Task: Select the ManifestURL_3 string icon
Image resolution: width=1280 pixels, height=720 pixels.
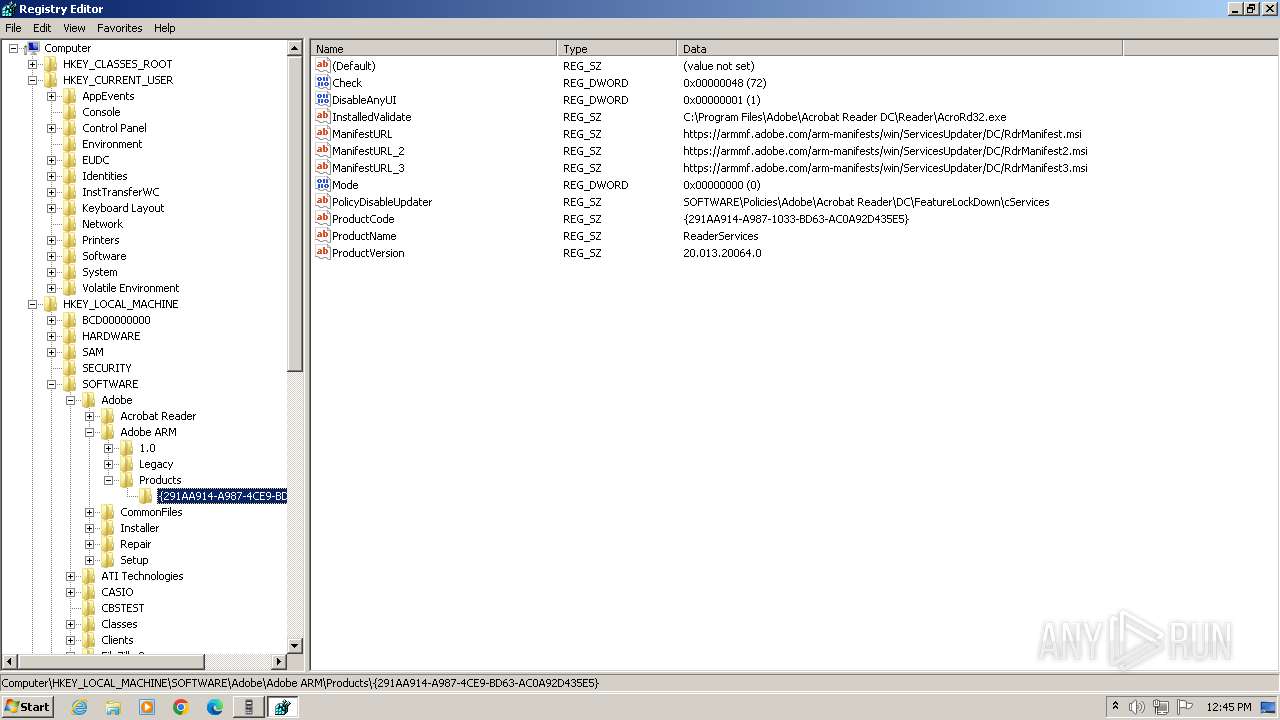Action: coord(322,167)
